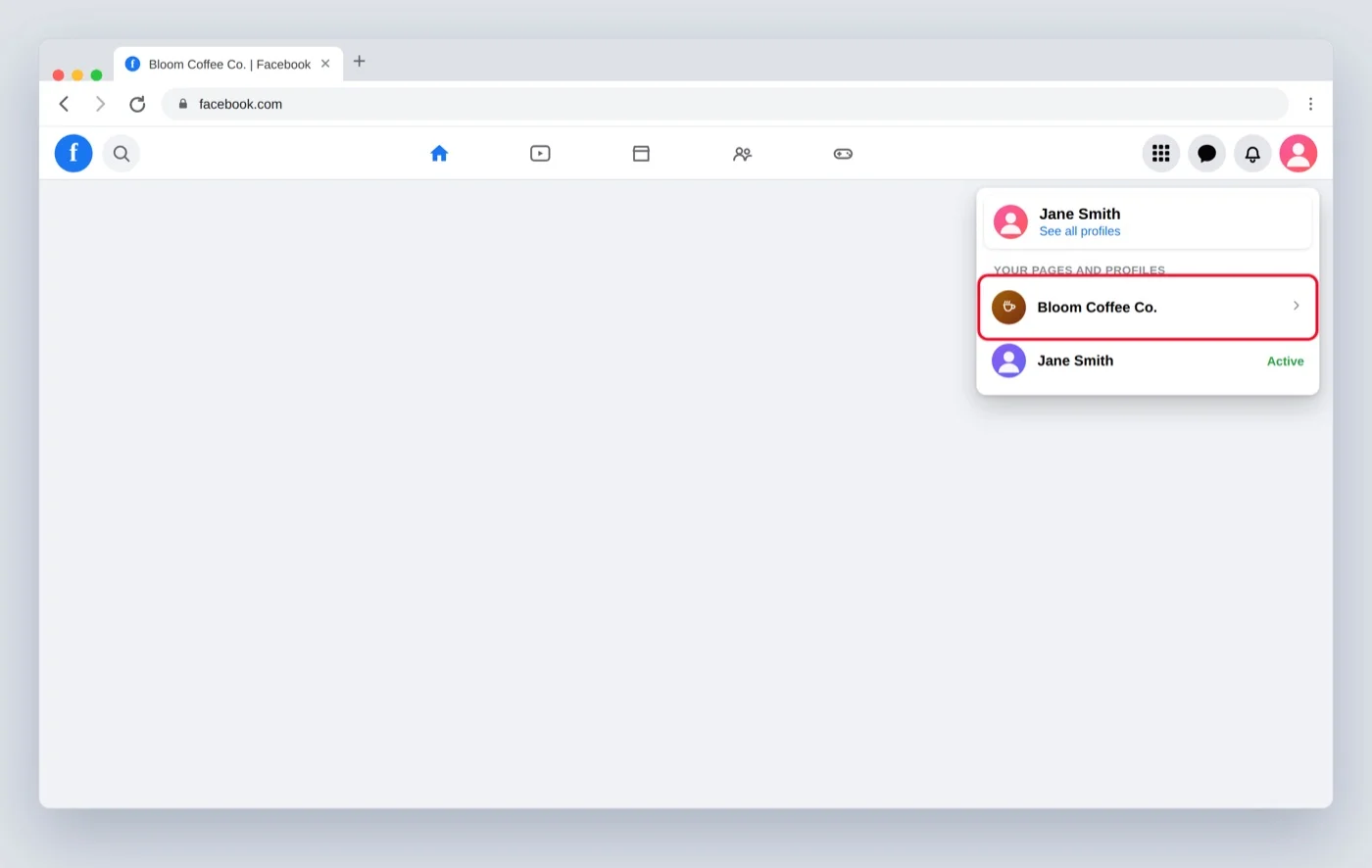1372x868 pixels.
Task: Close the Bloom Coffee Co. browser tab
Action: pyautogui.click(x=325, y=64)
